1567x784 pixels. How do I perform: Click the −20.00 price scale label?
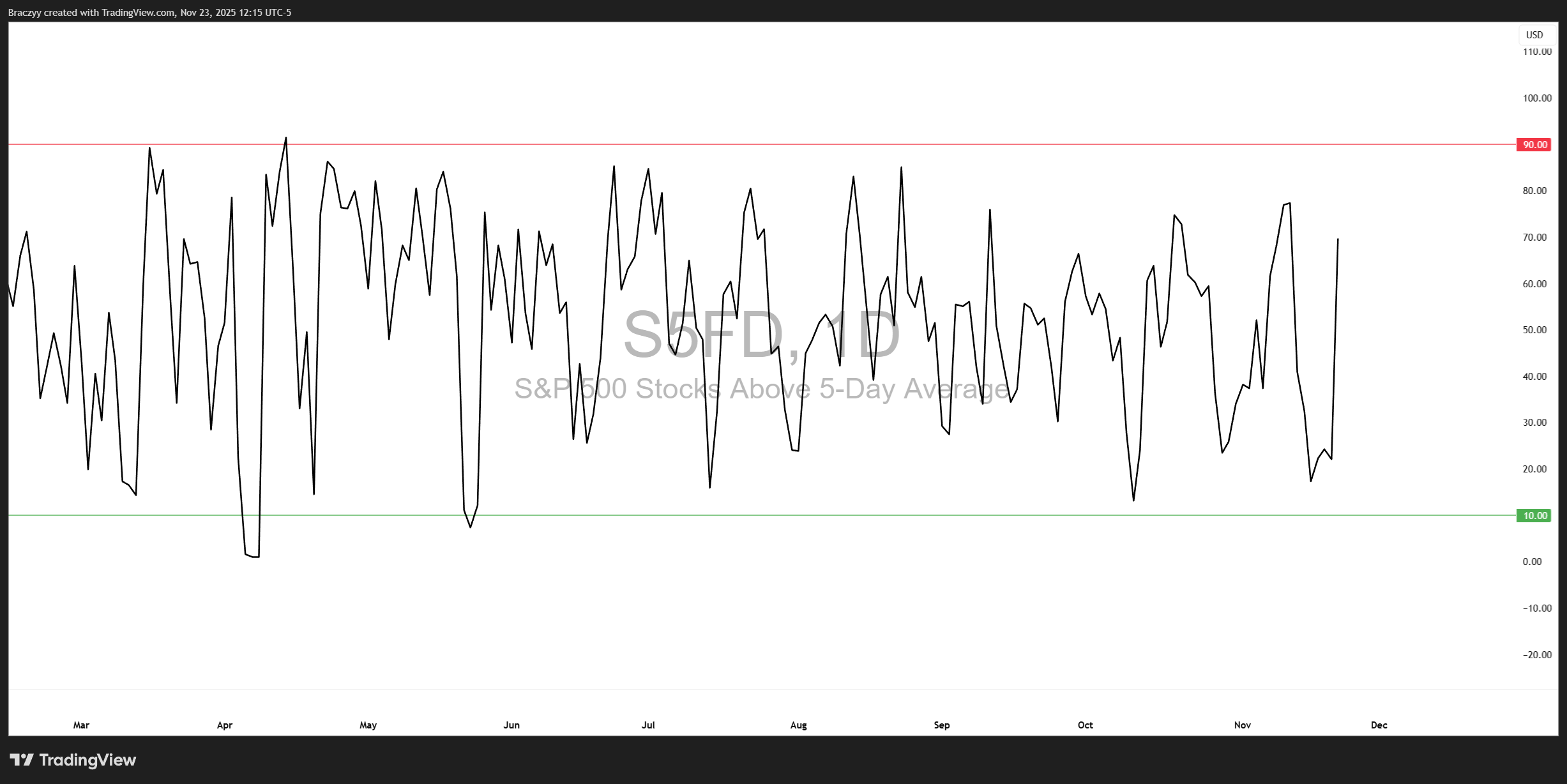coord(1537,655)
